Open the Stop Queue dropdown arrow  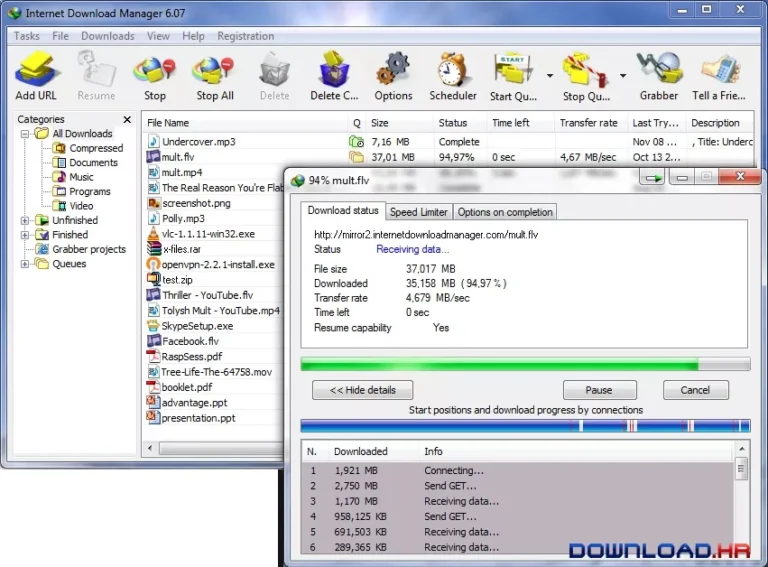coord(623,75)
